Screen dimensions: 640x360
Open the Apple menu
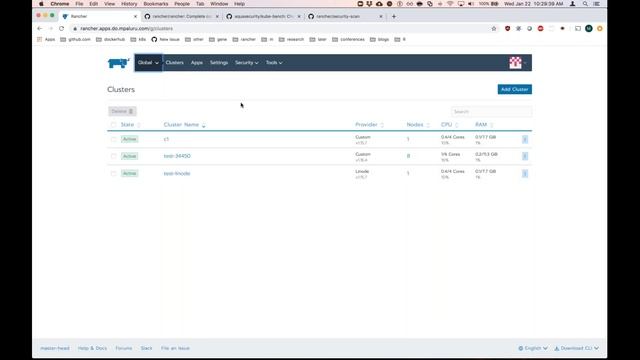[41, 4]
